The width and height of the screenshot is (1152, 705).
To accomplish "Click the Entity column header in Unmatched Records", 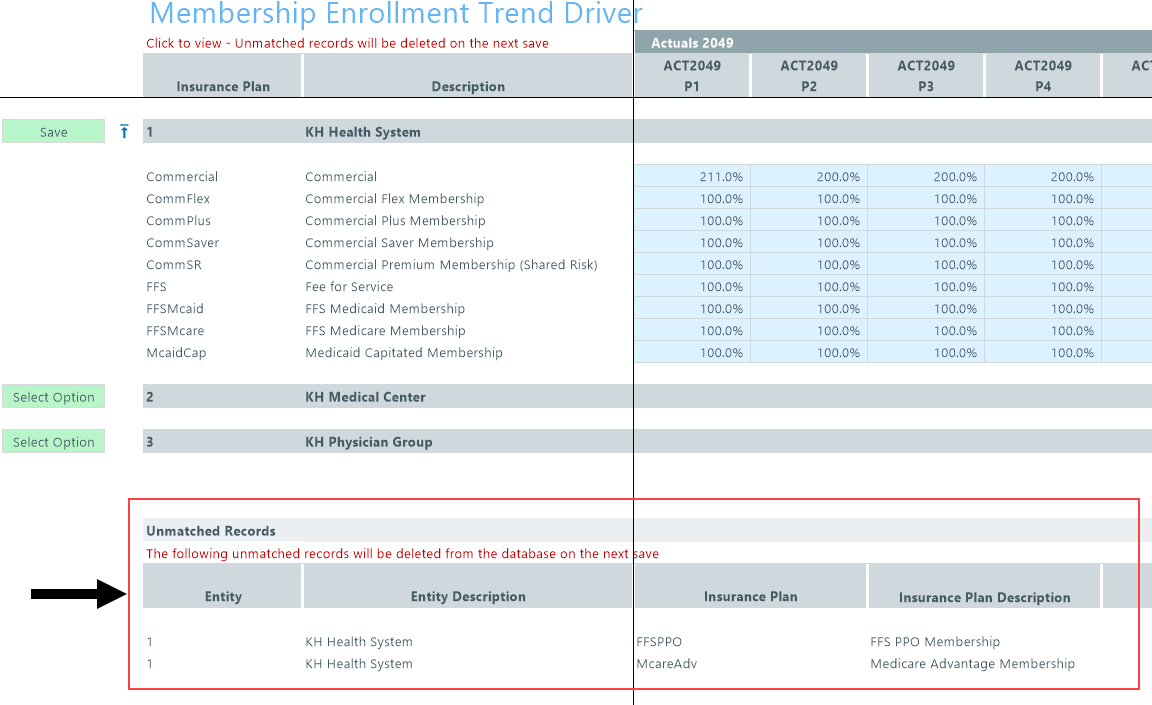I will (x=223, y=586).
